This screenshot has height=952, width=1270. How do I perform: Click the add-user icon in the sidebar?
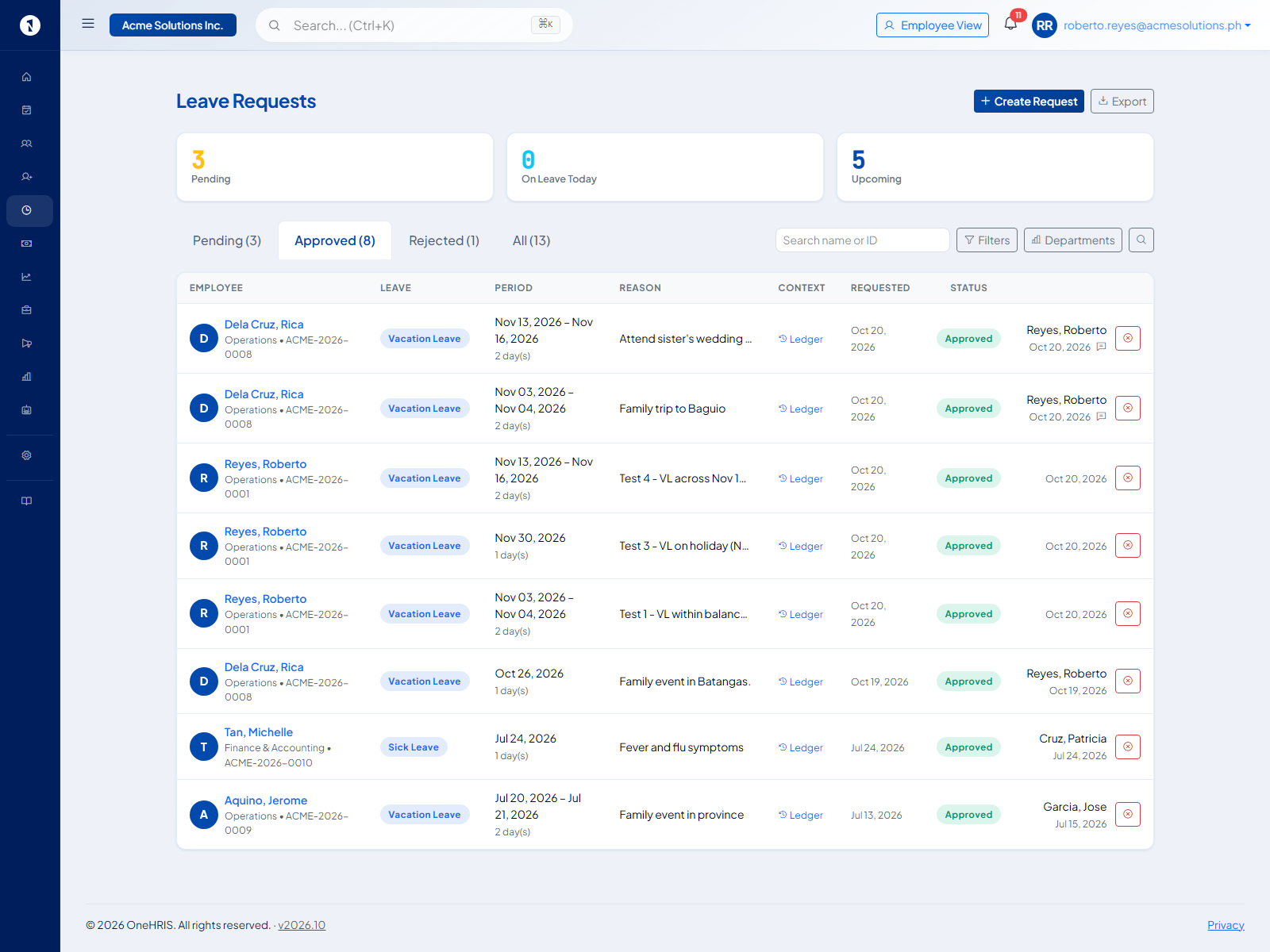[x=26, y=177]
